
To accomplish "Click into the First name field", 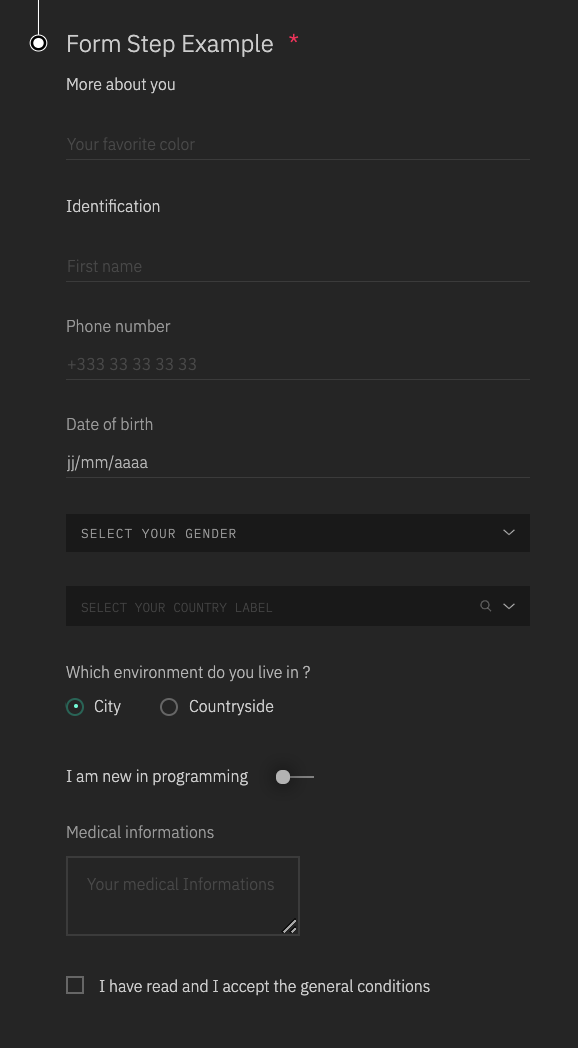I will coord(298,266).
